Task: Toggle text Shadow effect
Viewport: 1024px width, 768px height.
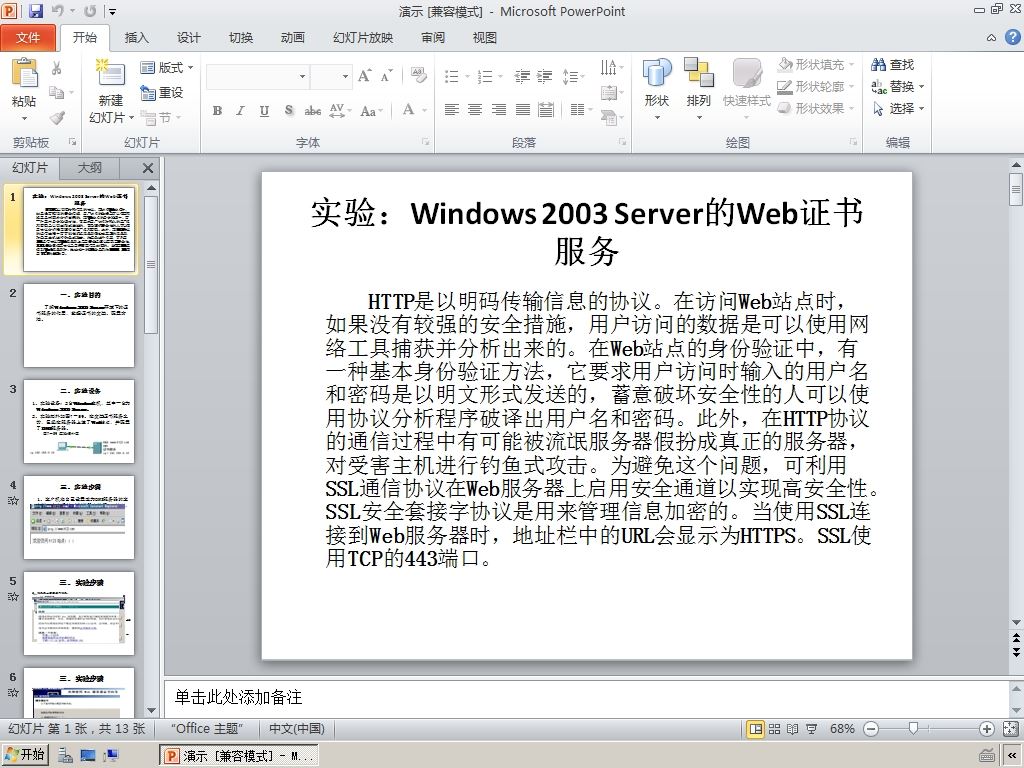Action: coord(289,110)
